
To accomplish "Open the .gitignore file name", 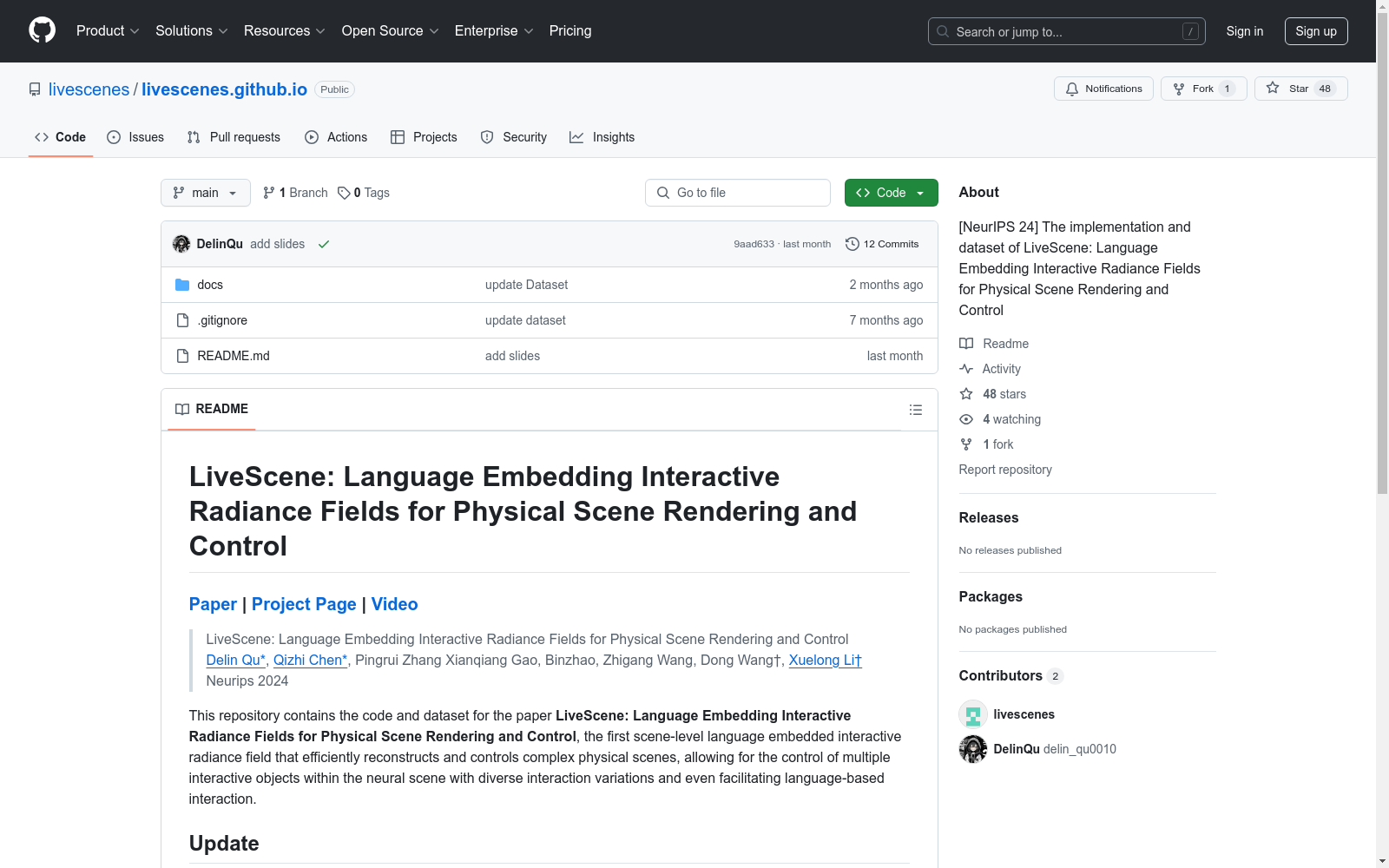I will (222, 320).
